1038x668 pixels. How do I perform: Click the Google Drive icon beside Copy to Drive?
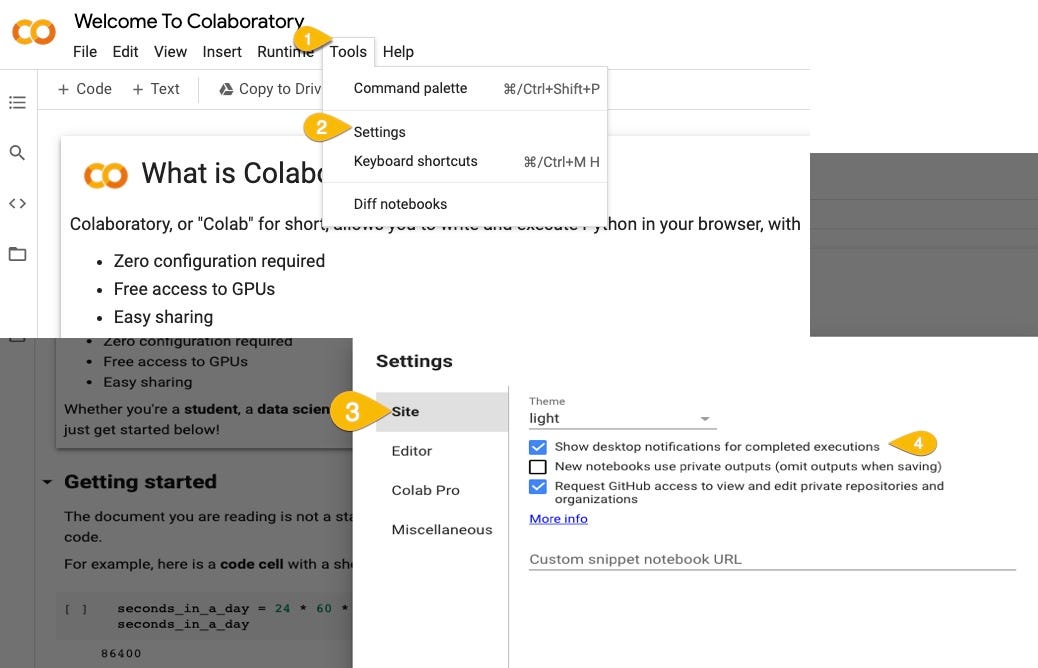pyautogui.click(x=226, y=89)
